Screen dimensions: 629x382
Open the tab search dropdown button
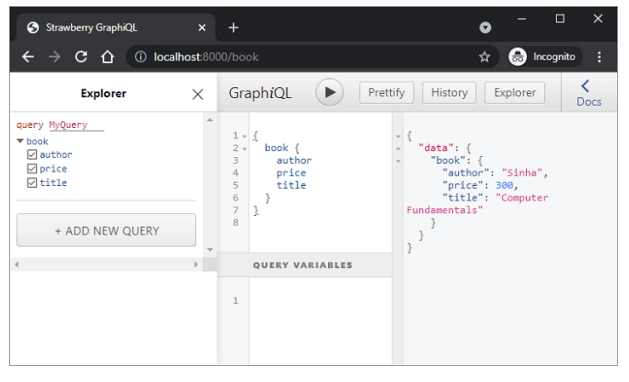tap(485, 28)
